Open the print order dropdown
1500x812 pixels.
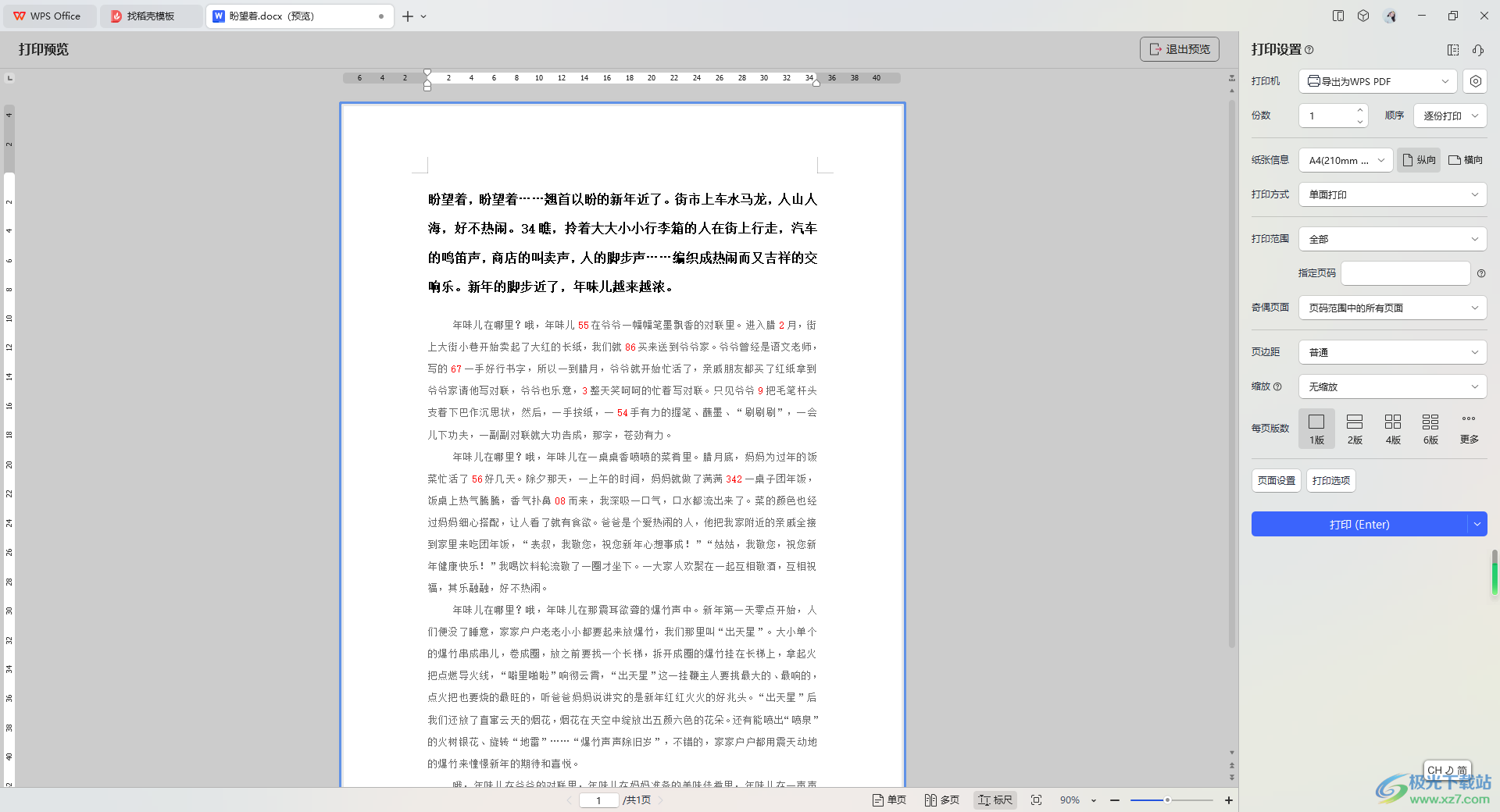tap(1450, 116)
